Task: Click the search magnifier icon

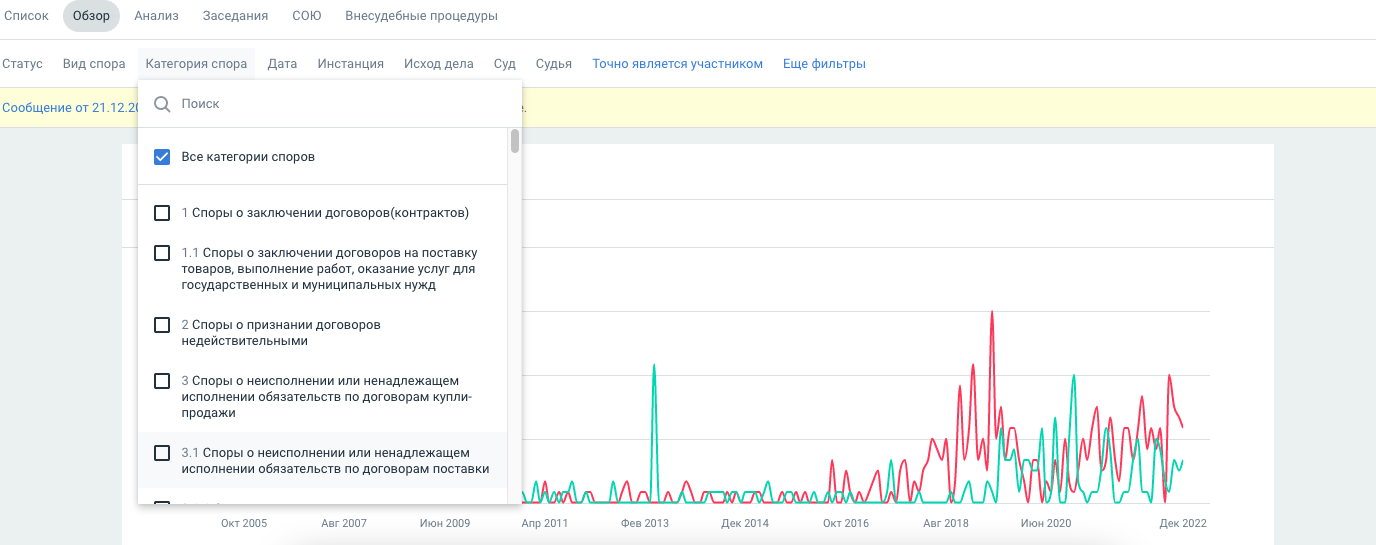Action: click(x=162, y=104)
